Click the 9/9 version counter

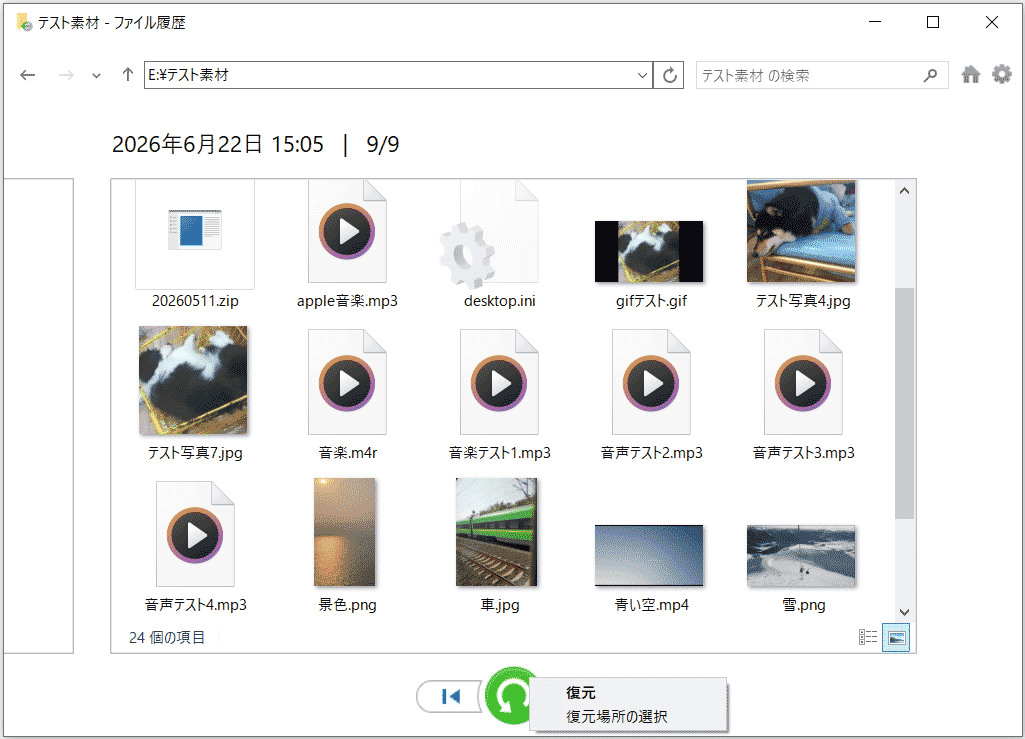click(x=382, y=144)
